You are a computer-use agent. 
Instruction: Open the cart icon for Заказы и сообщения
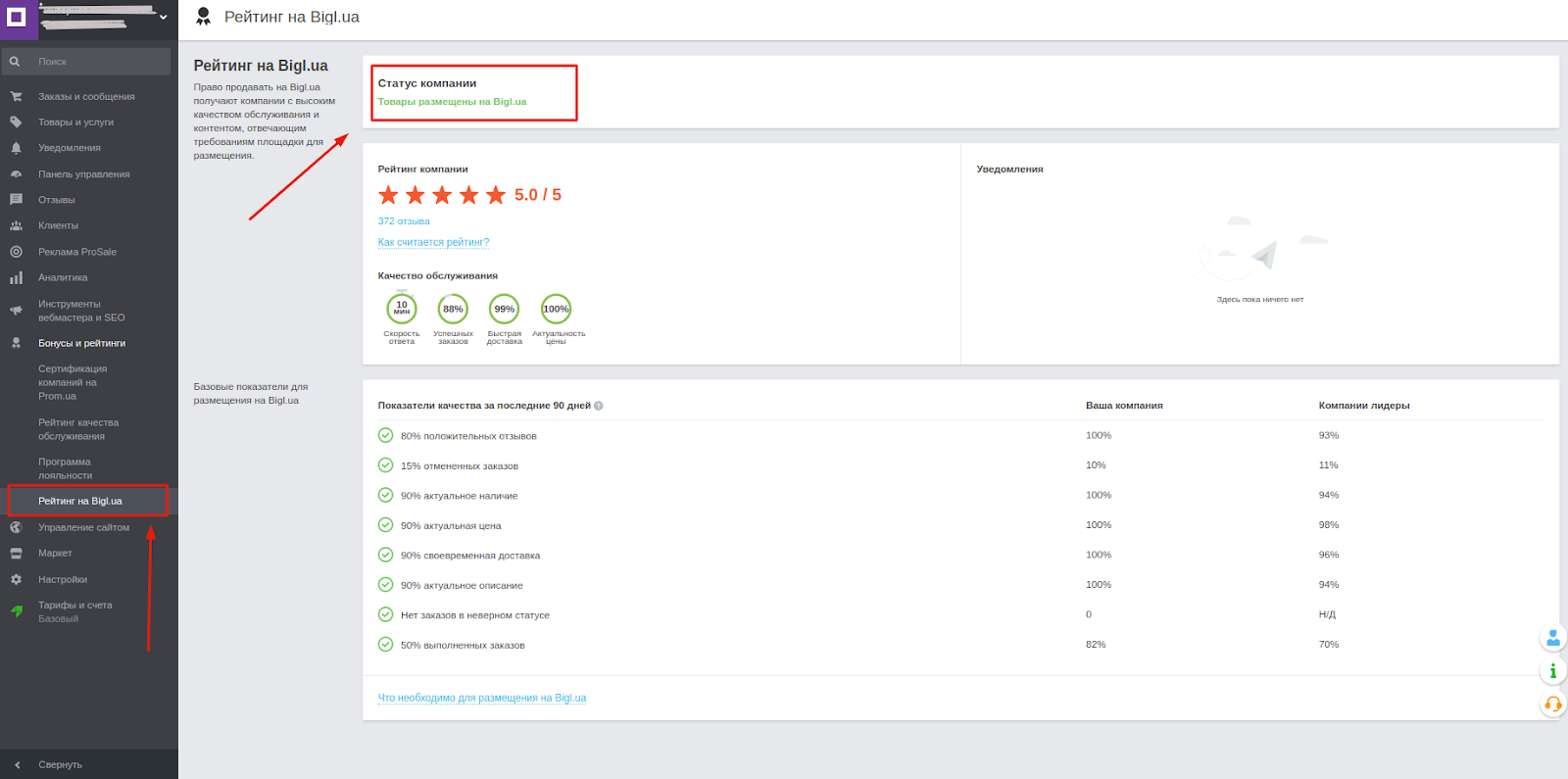coord(16,97)
